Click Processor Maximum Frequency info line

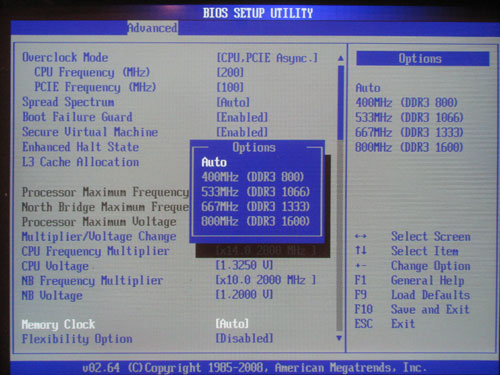(x=105, y=192)
